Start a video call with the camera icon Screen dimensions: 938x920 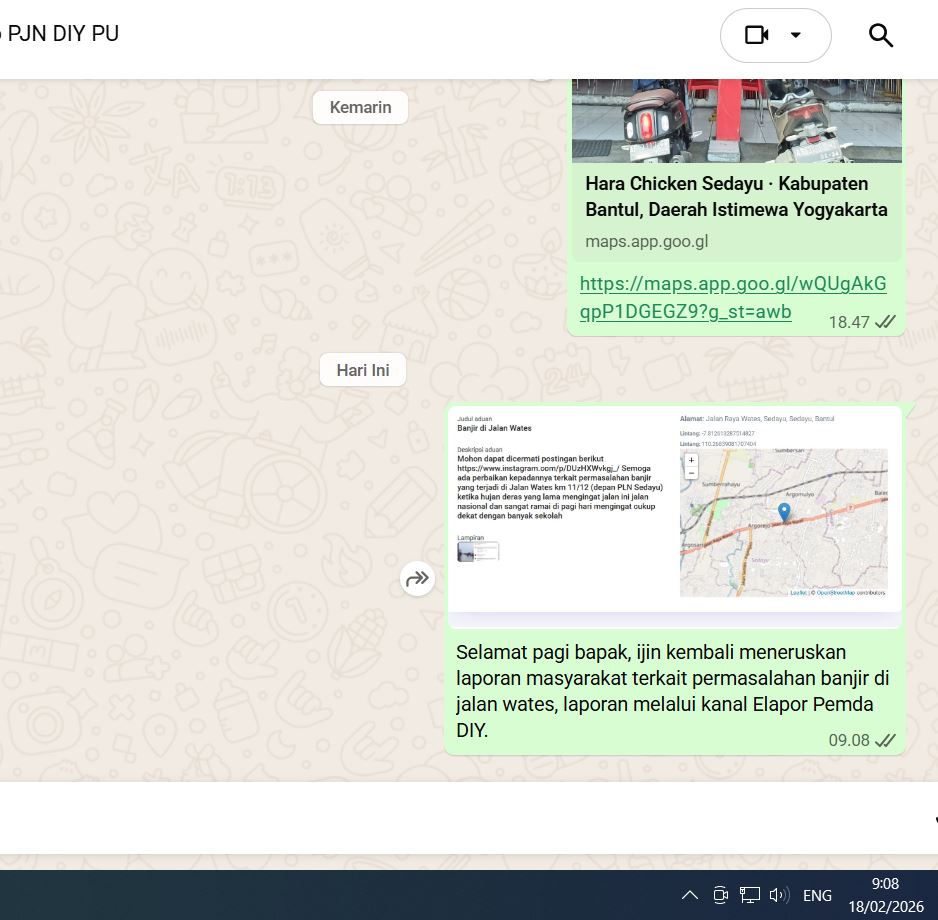pos(757,35)
